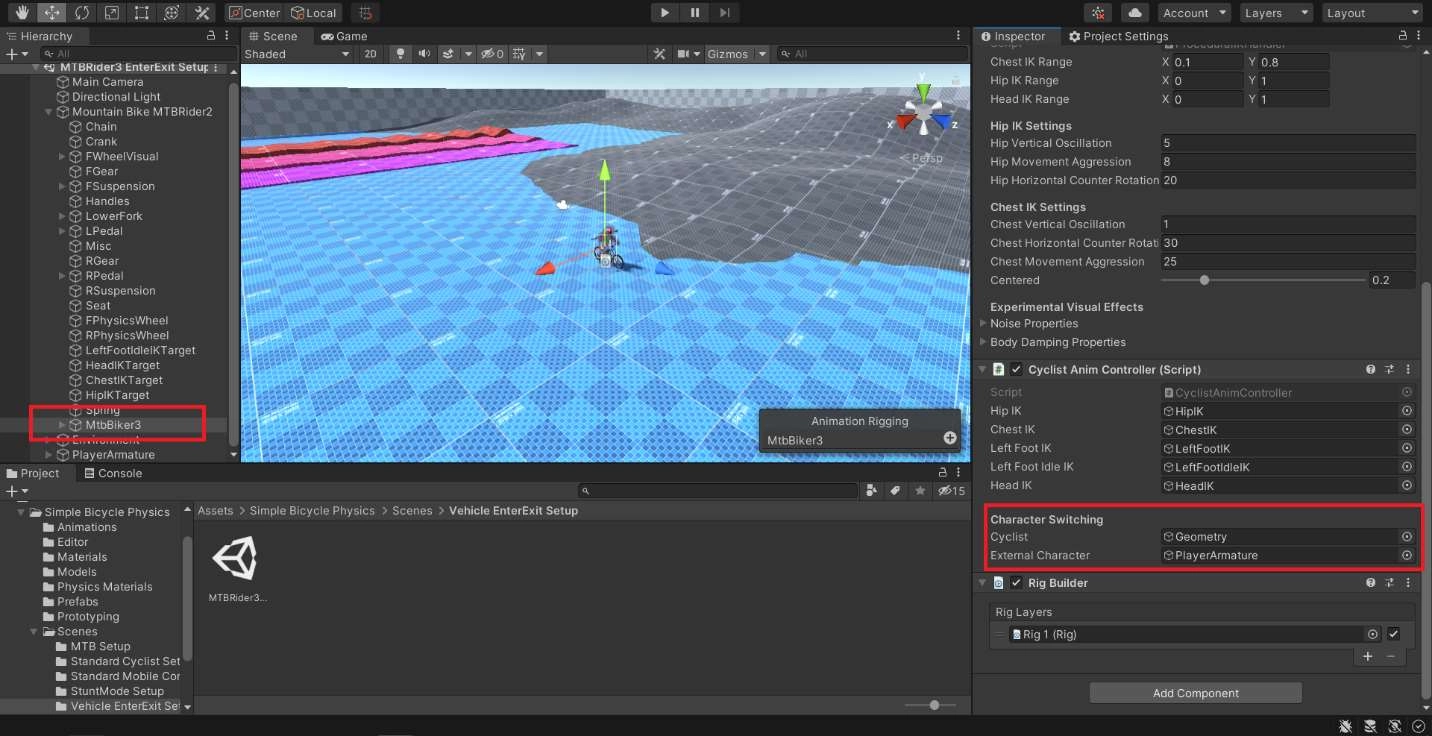Open cloud services icon

[x=1134, y=13]
